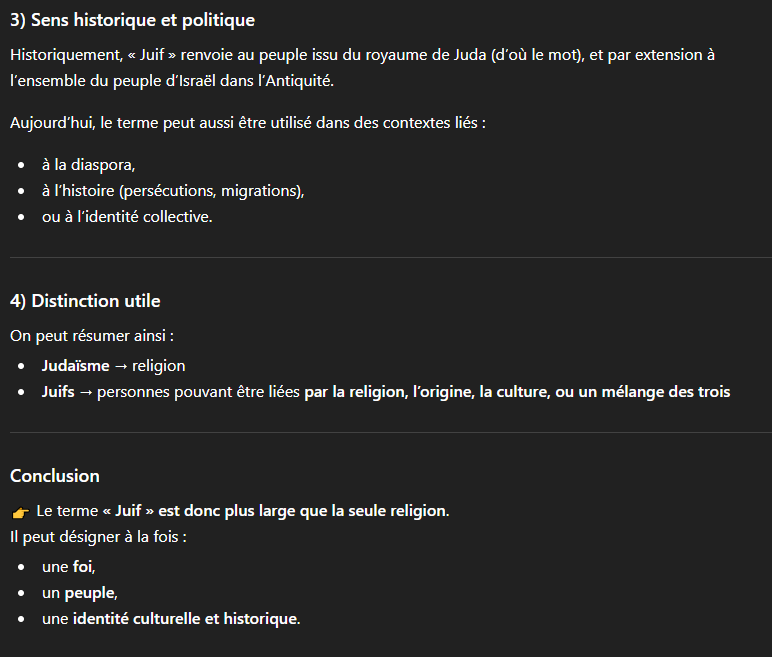This screenshot has width=772, height=657.
Task: Click the heading "3) Sens historique et politique"
Action: point(132,20)
